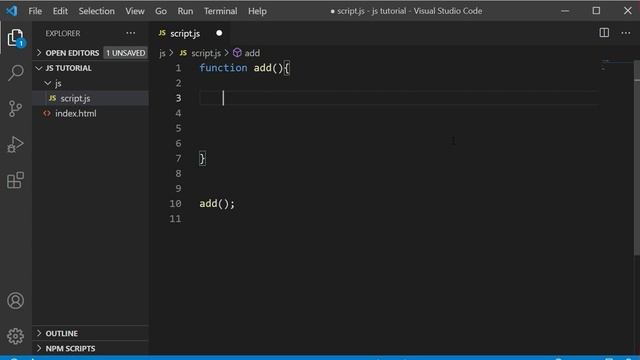Expand the Outline section

(39, 333)
